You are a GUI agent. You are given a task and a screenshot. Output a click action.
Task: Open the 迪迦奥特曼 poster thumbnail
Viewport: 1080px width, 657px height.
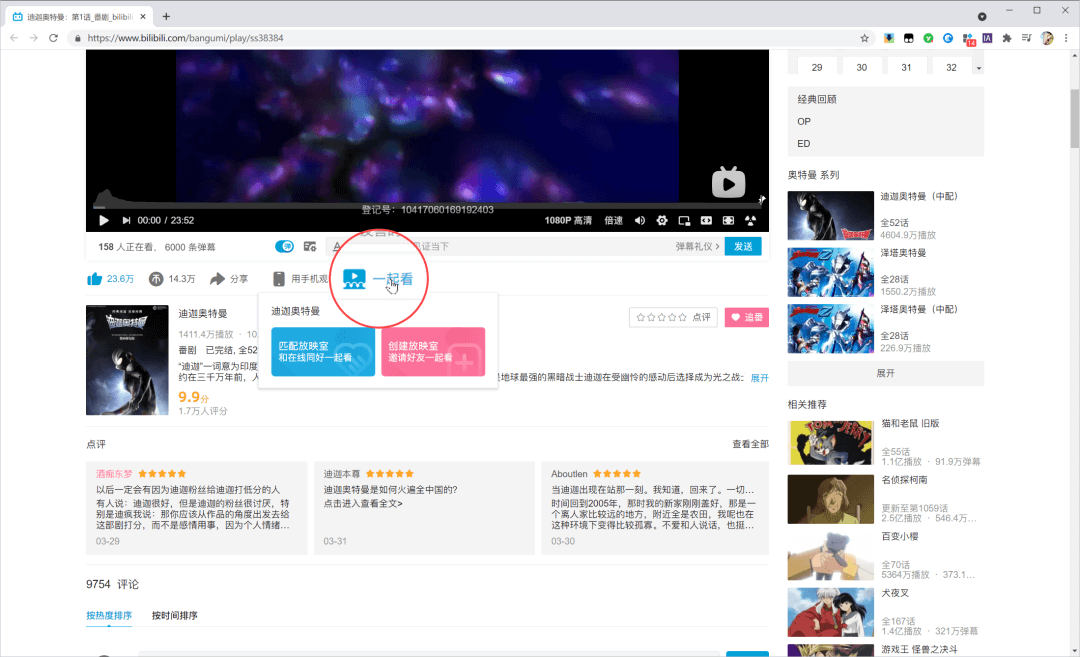127,360
